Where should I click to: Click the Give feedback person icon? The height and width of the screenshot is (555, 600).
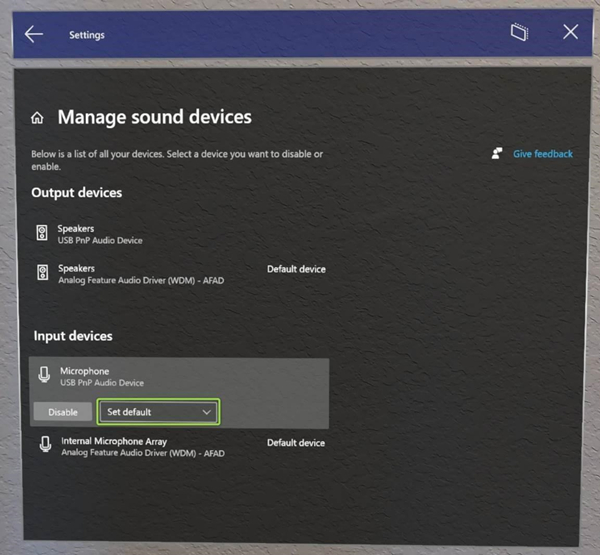coord(497,154)
